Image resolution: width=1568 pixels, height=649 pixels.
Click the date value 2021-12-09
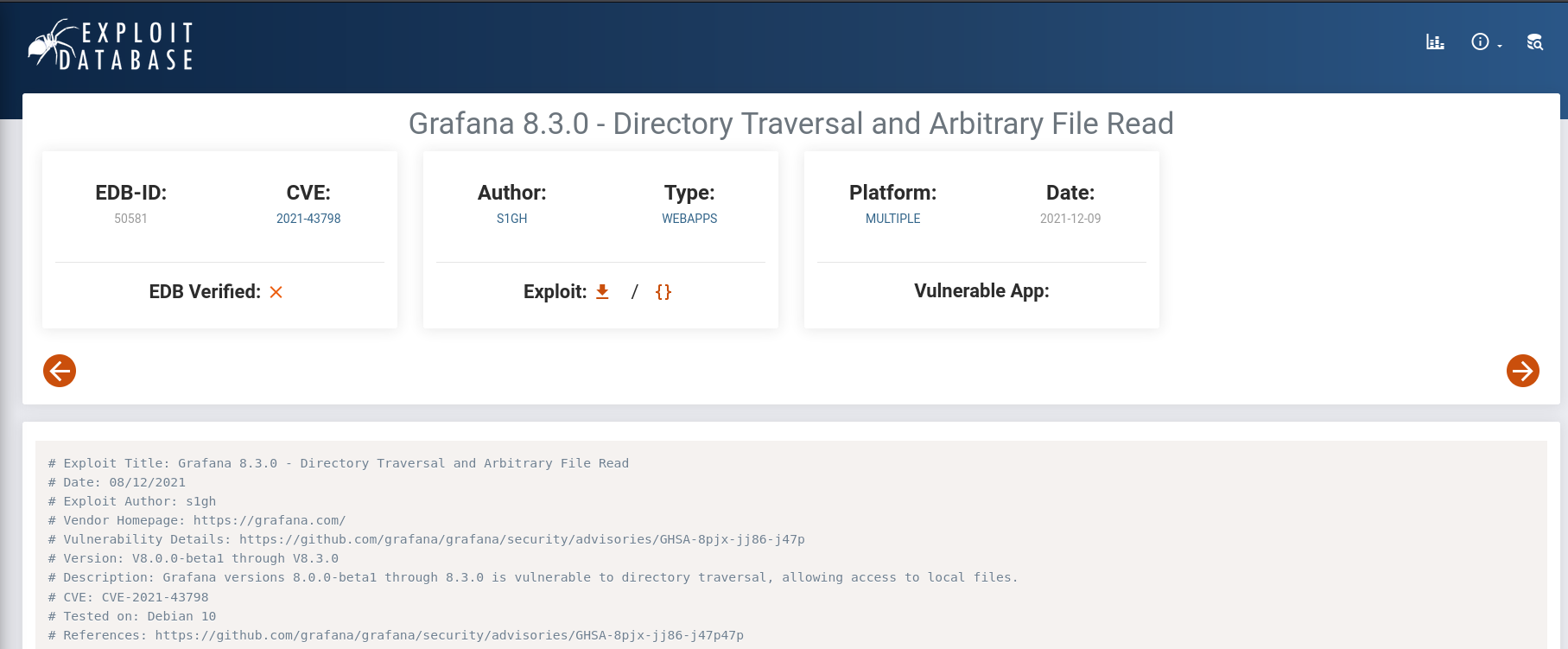[1070, 219]
